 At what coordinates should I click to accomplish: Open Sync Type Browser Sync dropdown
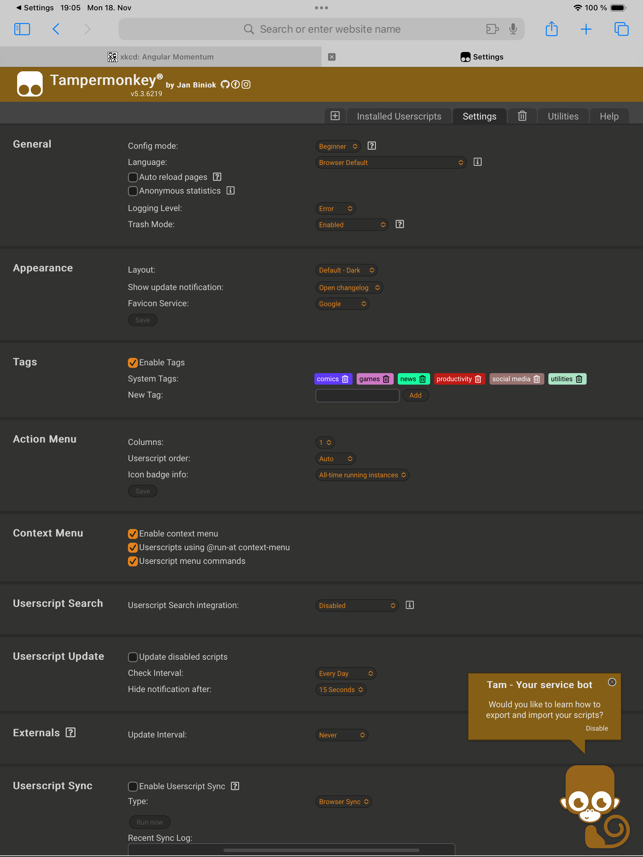point(344,802)
